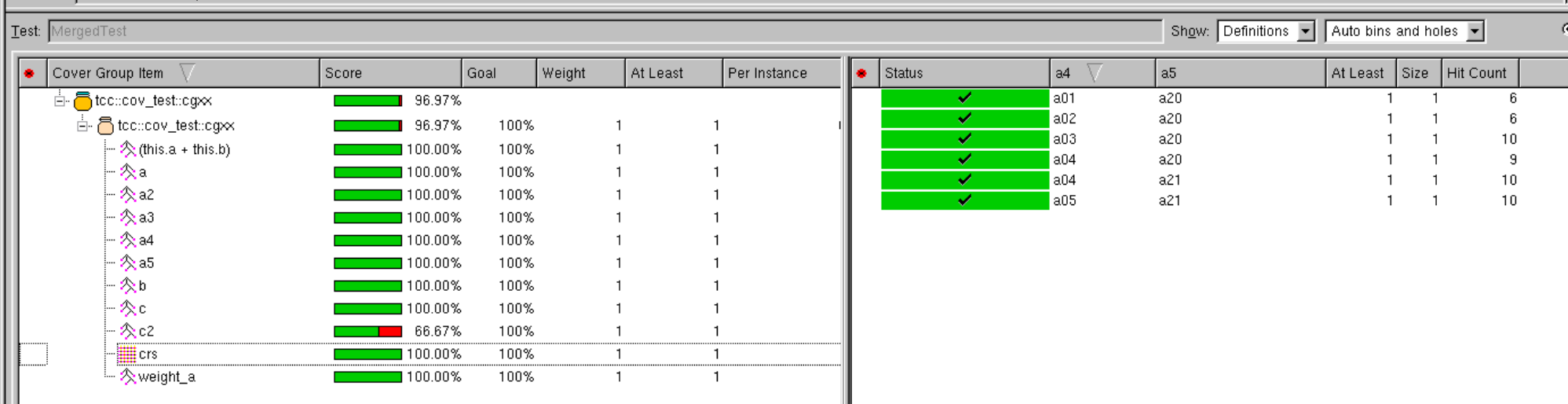Click the status checkmark for a01 a20 row
This screenshot has height=404, width=1568.
coord(965,98)
